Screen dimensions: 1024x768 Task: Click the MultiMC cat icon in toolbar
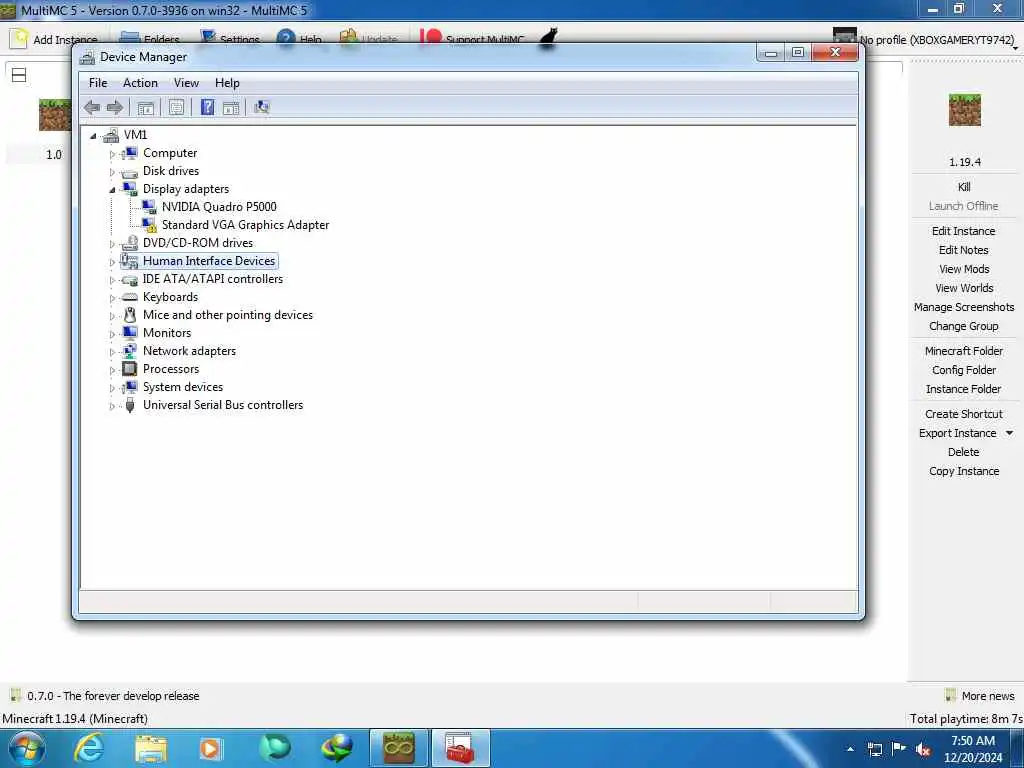click(x=548, y=39)
